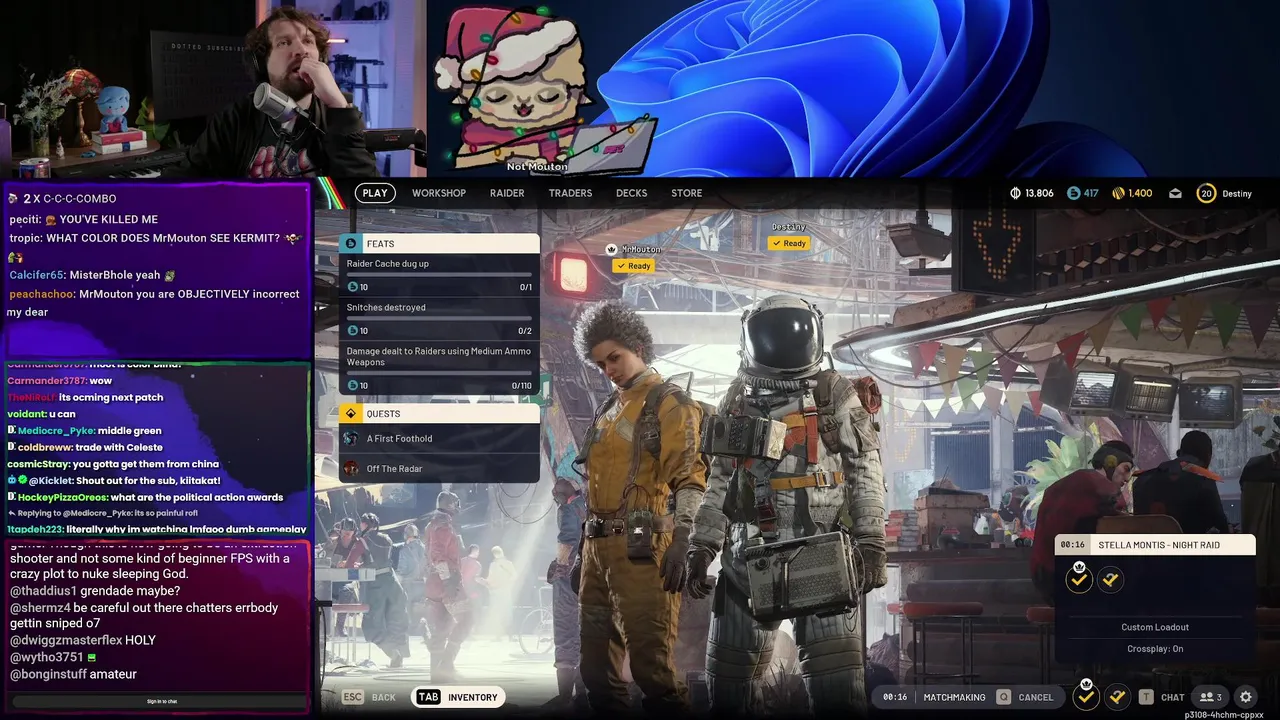The height and width of the screenshot is (720, 1280).
Task: Click the HockeyPizzaOreos chat message
Action: [145, 497]
